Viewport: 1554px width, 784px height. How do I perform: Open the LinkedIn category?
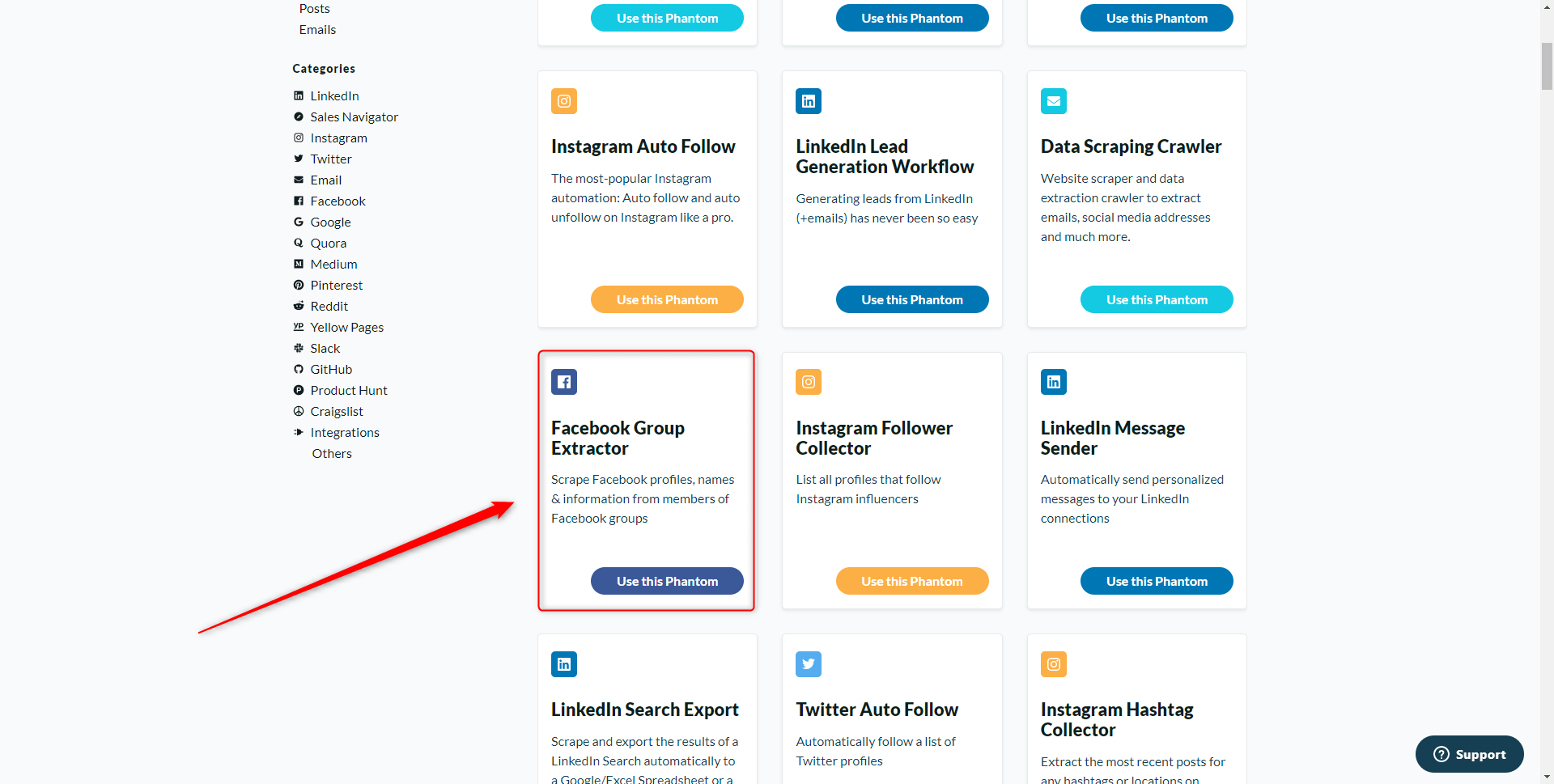click(x=334, y=95)
